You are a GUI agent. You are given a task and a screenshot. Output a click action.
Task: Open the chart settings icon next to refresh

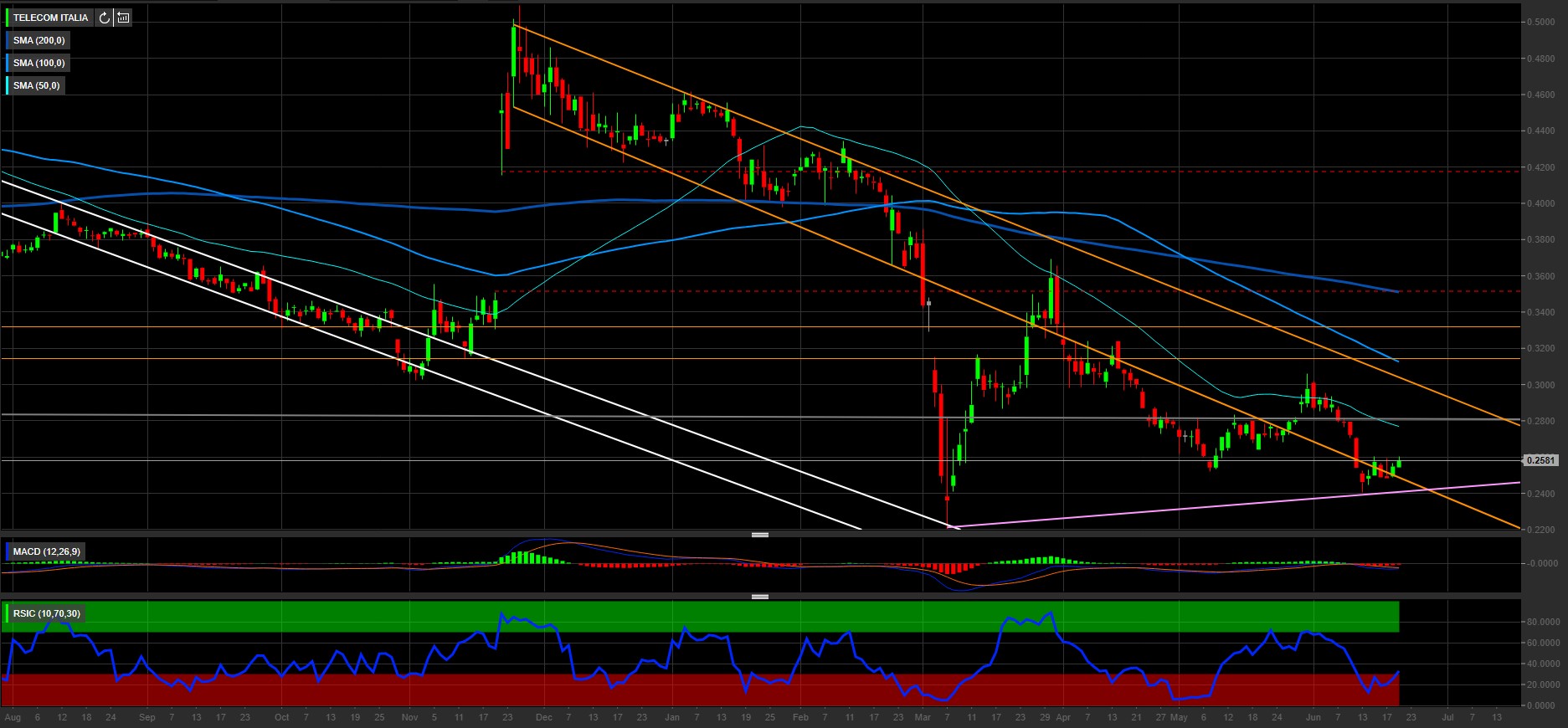click(123, 18)
